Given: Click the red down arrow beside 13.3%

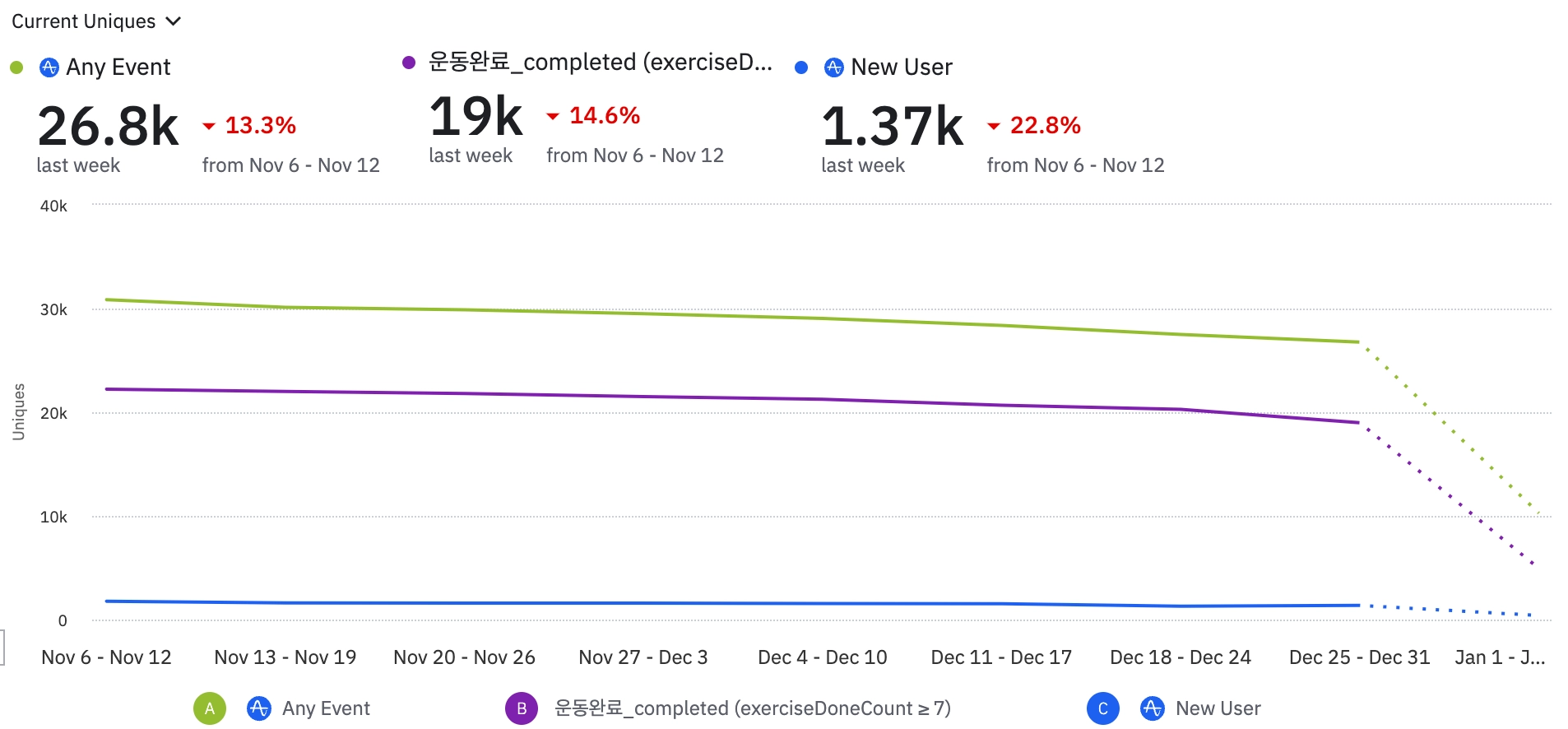Looking at the screenshot, I should pos(209,126).
